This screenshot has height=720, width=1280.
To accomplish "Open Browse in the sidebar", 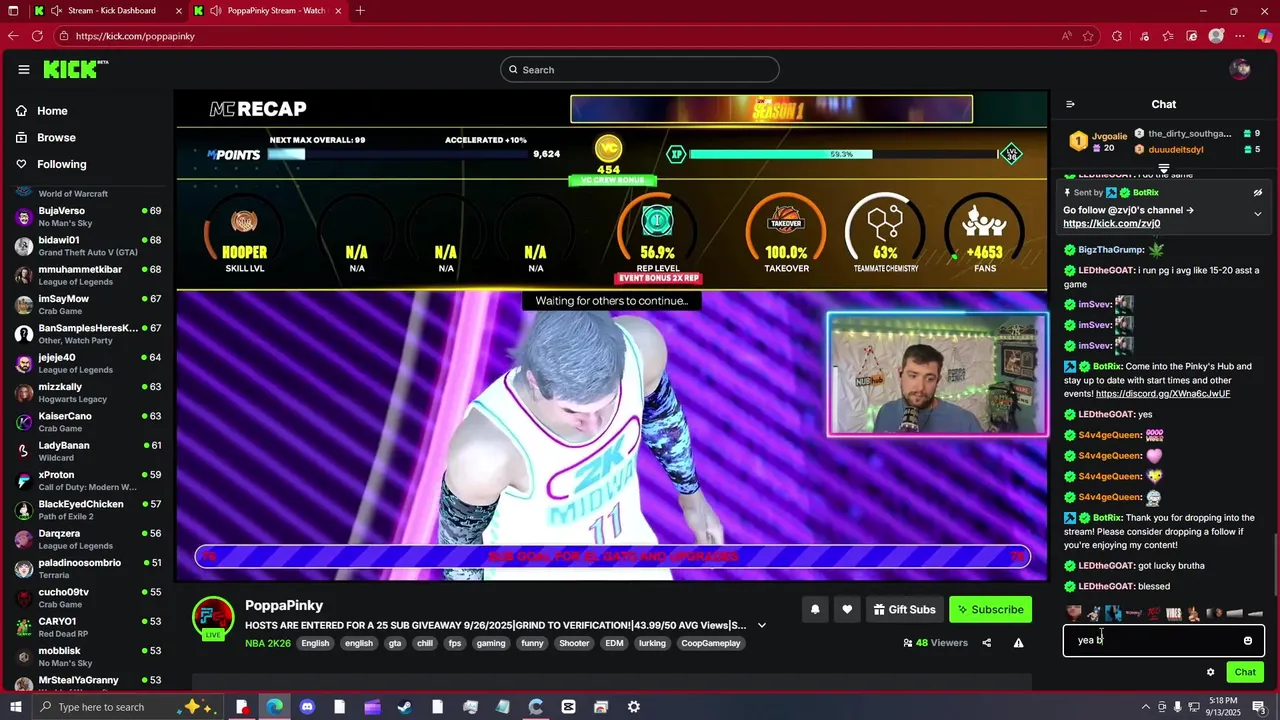I will (x=56, y=137).
